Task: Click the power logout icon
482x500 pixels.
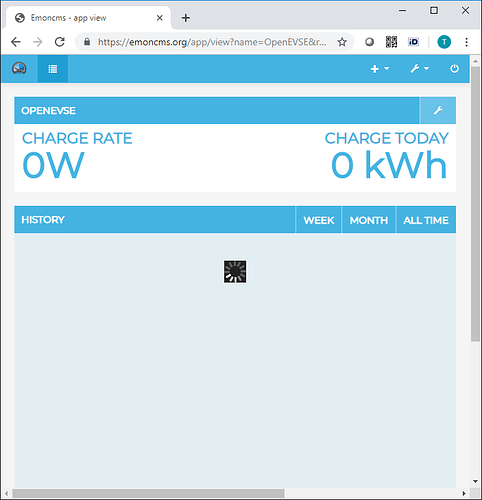Action: point(454,69)
